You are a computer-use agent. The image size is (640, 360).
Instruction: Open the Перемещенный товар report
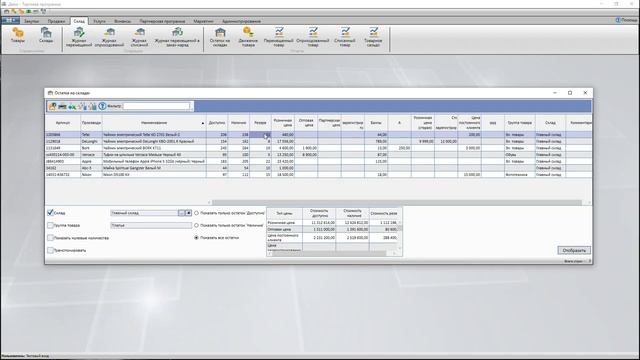pos(279,38)
